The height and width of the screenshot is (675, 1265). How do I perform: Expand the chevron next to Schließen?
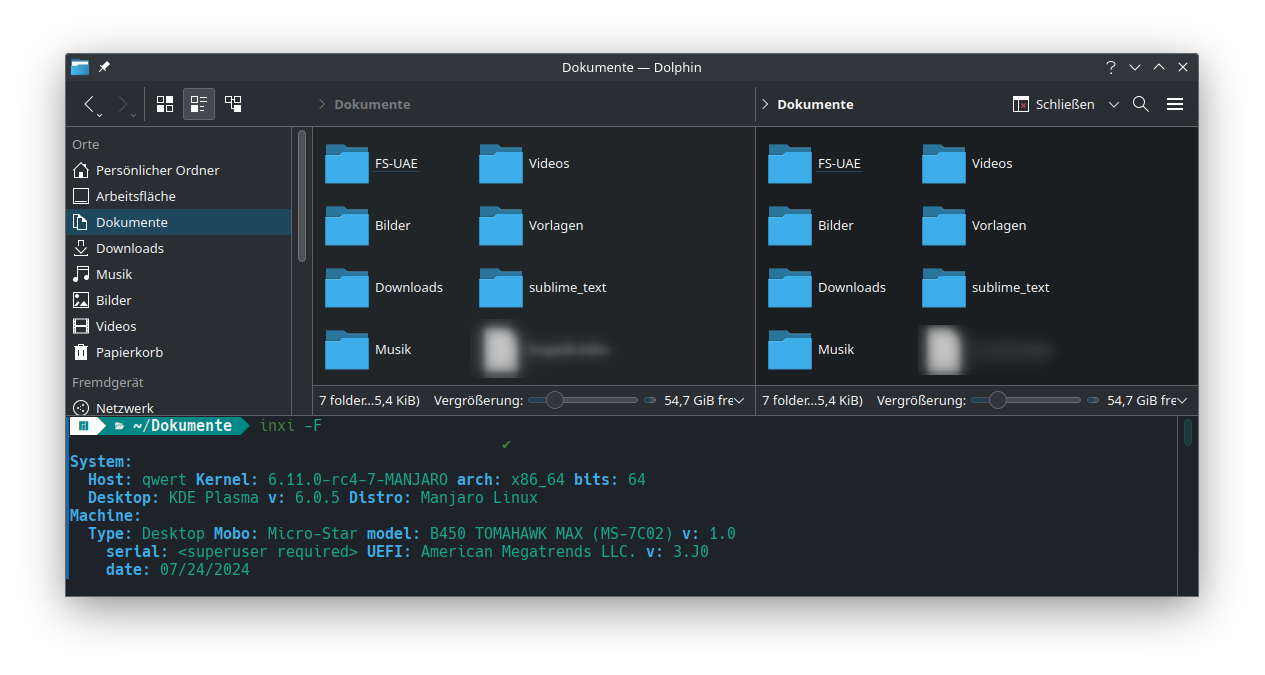pos(1114,104)
